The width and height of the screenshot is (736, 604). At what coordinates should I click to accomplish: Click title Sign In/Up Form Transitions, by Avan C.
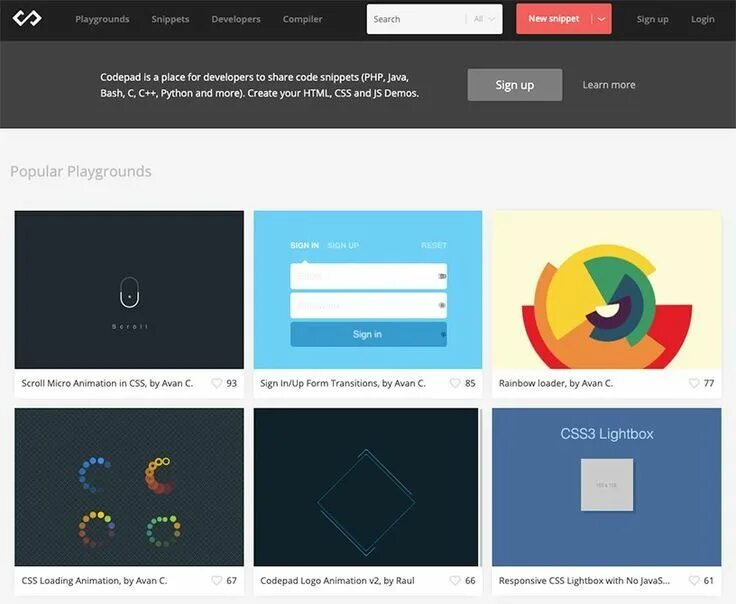pos(343,383)
